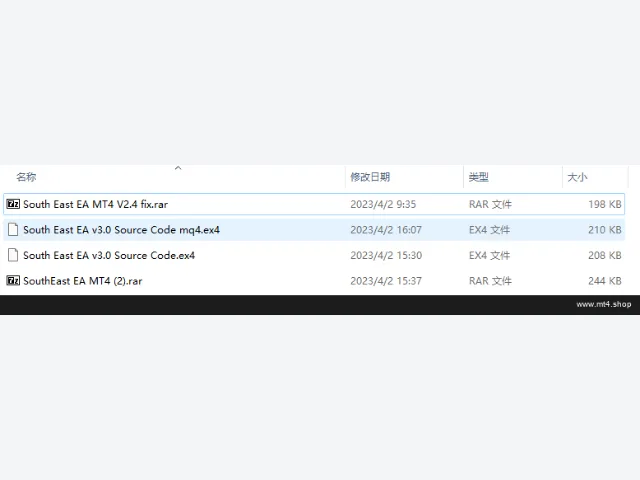
Task: Click the date 2023/4/2 16:07
Action: point(386,230)
